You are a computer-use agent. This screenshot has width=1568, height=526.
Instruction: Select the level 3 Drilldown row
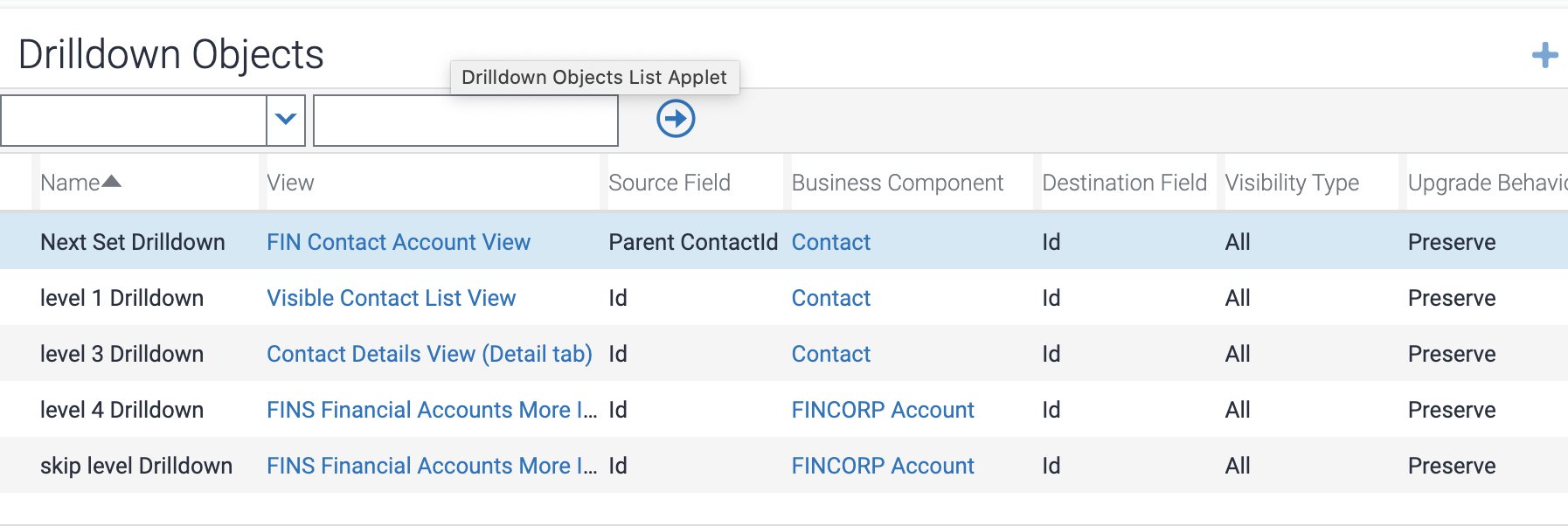point(121,354)
